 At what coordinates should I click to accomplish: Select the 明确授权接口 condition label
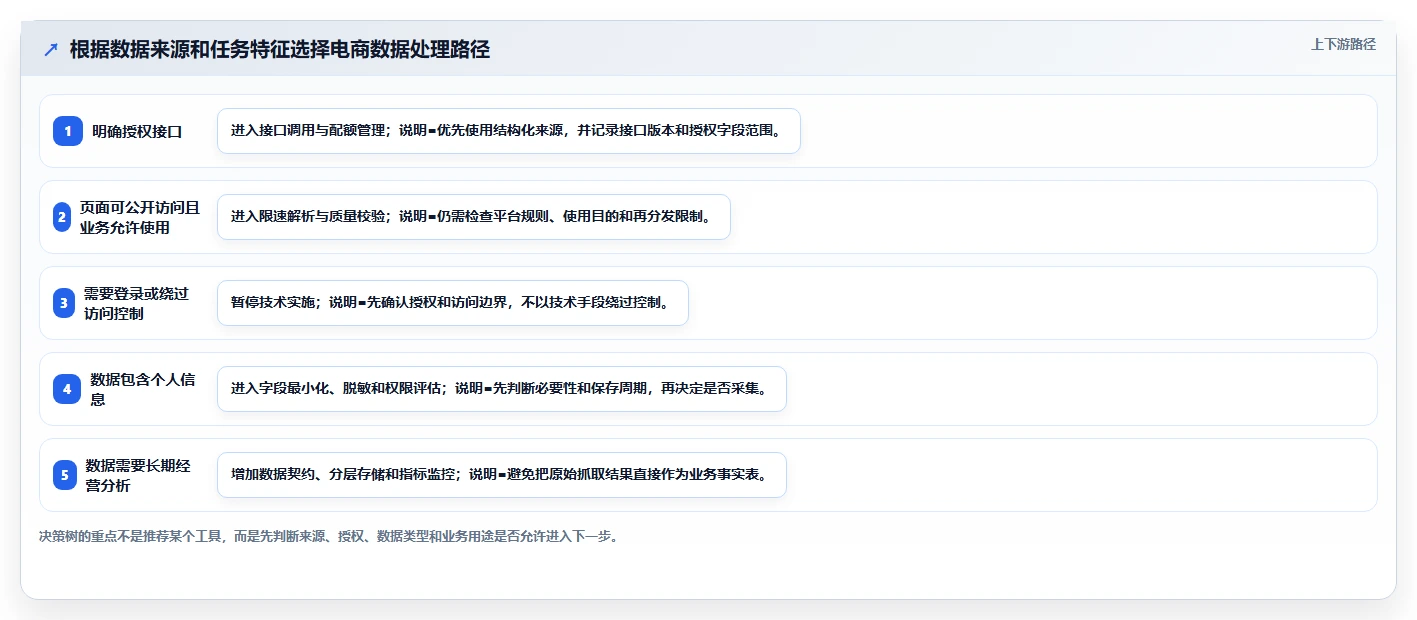[137, 131]
